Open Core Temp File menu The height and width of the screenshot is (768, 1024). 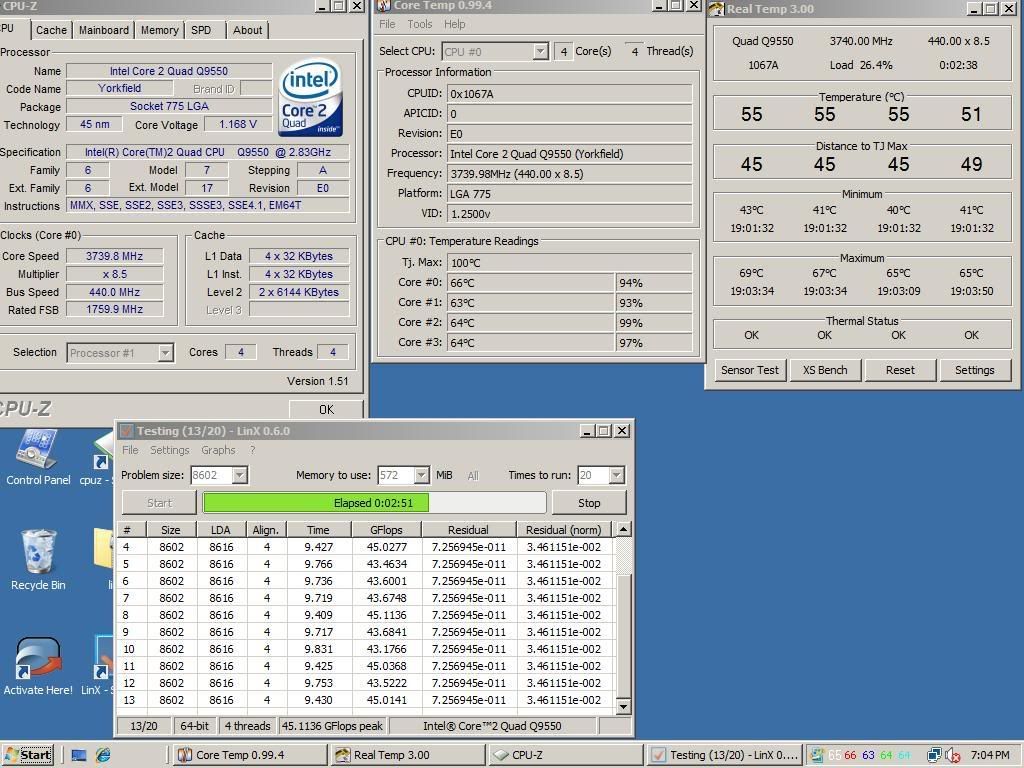click(x=387, y=24)
